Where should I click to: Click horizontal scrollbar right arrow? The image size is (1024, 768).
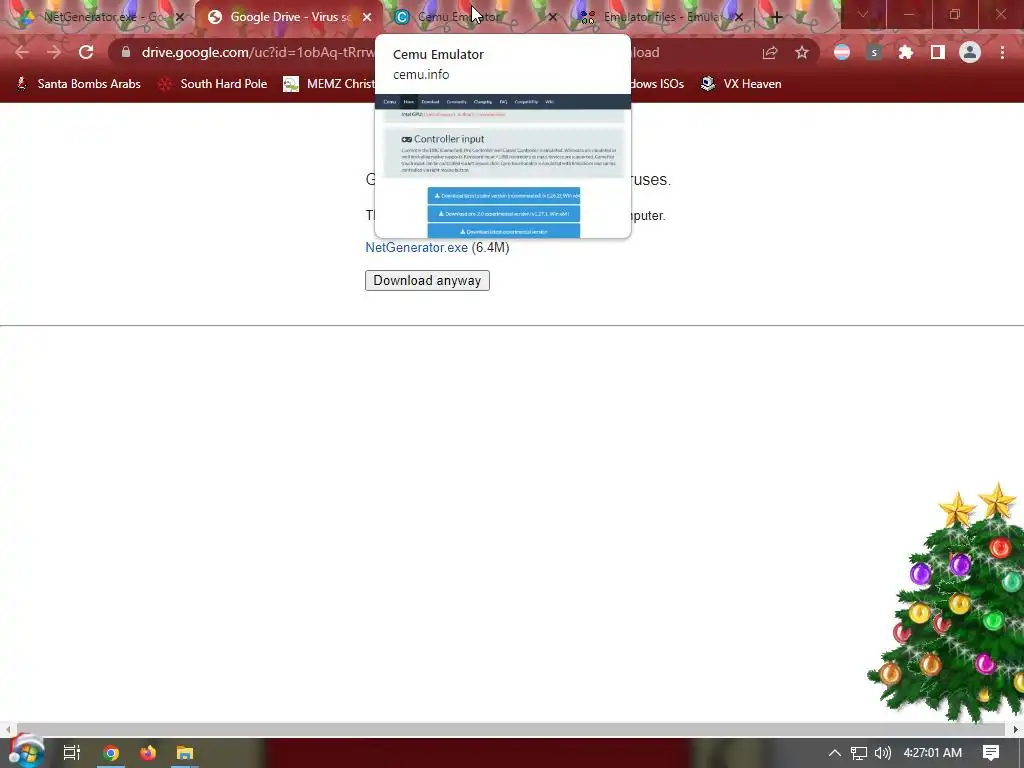(1016, 729)
